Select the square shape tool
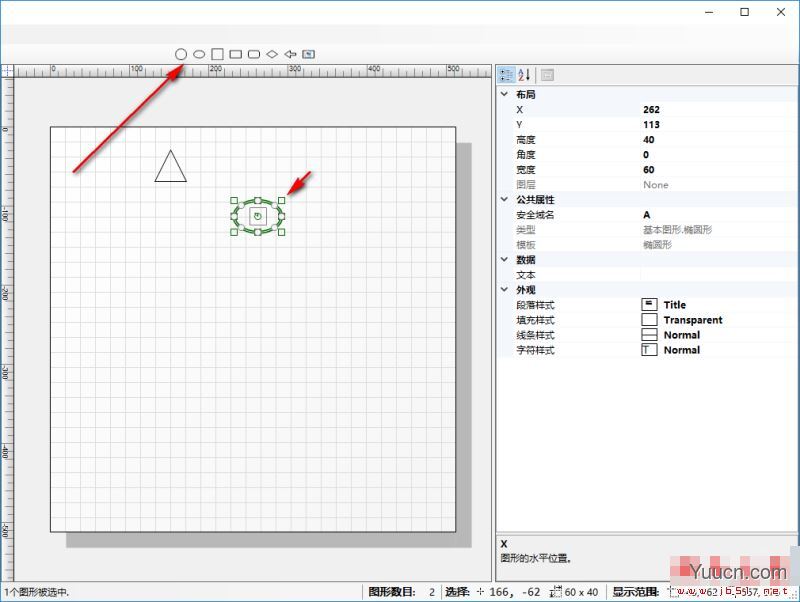 (x=217, y=54)
